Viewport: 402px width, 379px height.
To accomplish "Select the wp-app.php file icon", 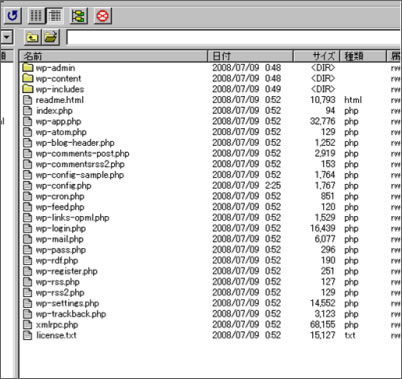I will tap(28, 121).
